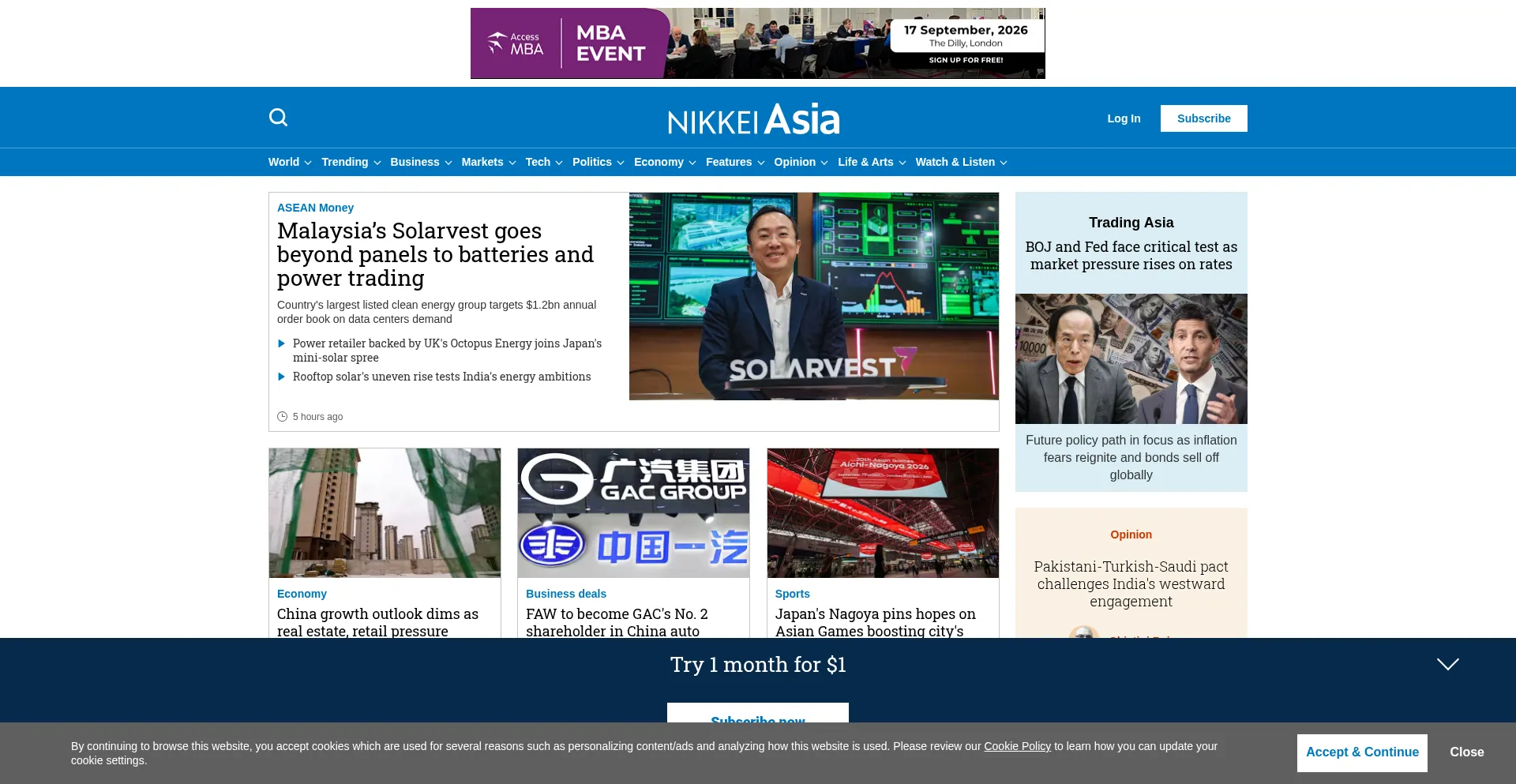Expand the Politics menu chevron
Image resolution: width=1516 pixels, height=784 pixels.
click(x=621, y=163)
